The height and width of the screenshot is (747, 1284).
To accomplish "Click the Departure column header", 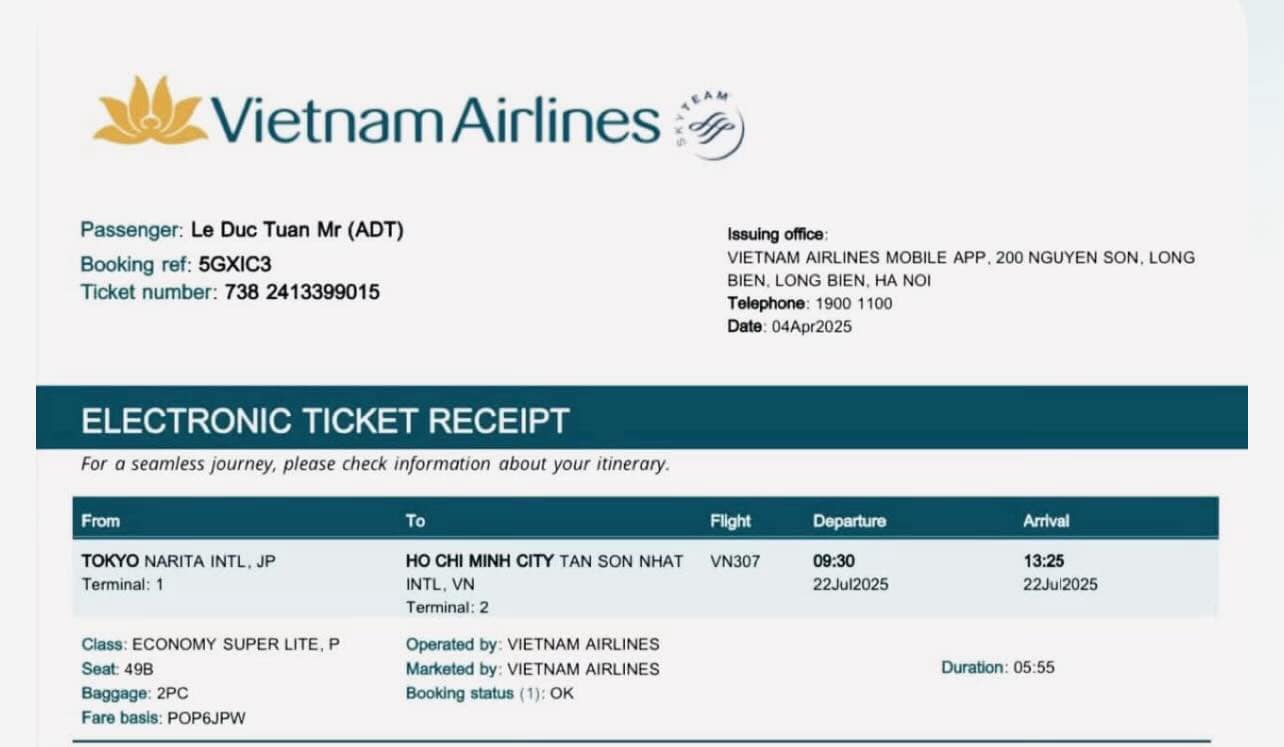I will [x=849, y=521].
